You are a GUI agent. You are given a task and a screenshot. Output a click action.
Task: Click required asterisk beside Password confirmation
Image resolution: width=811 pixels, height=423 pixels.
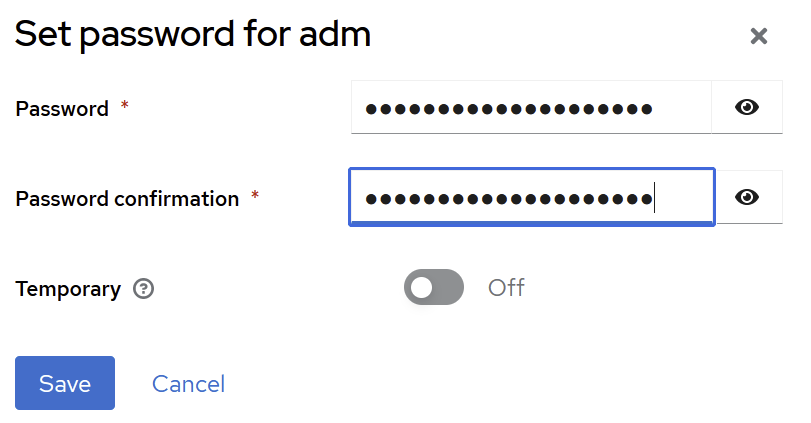coord(255,195)
